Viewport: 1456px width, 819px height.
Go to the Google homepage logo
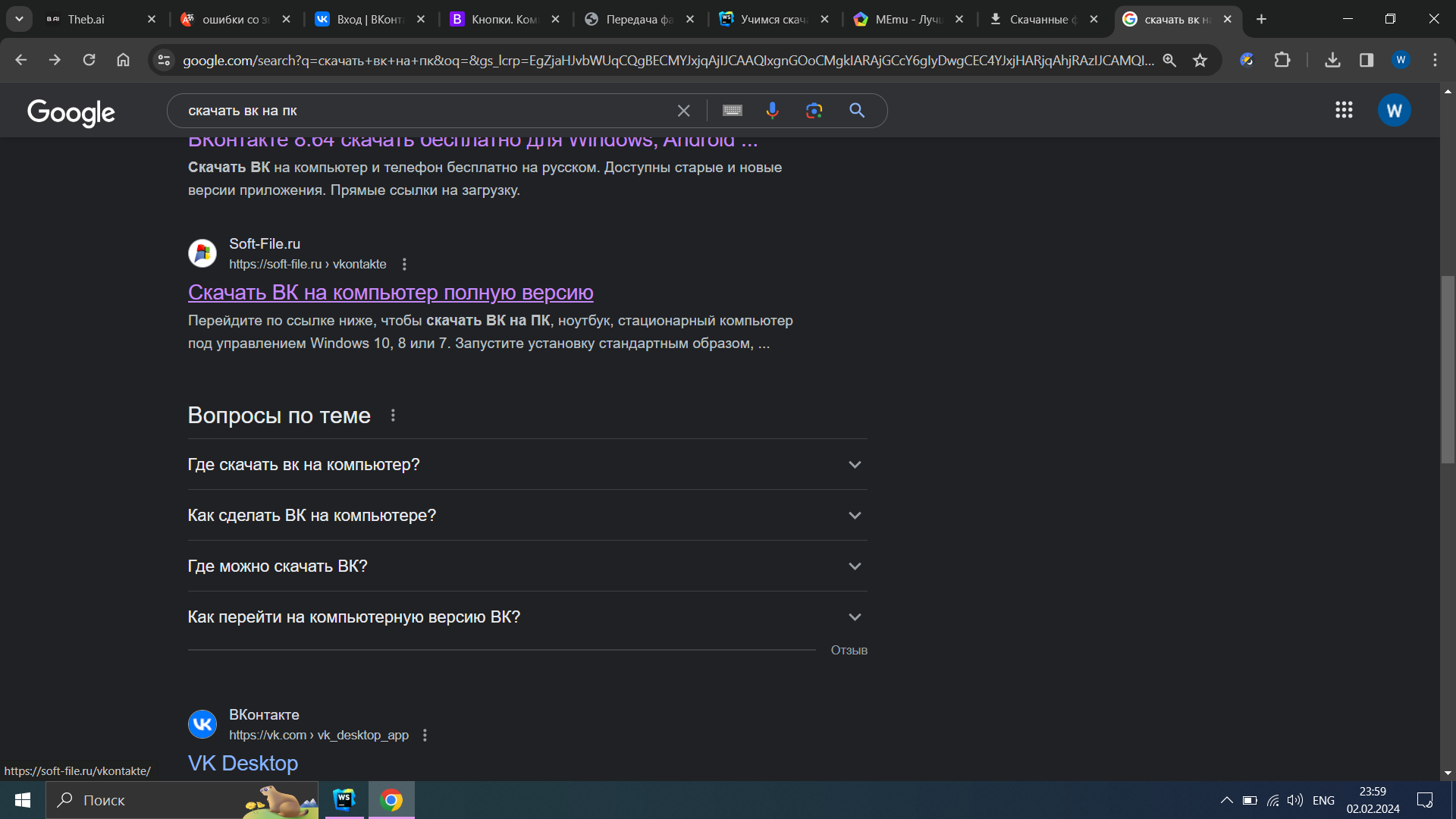71,112
